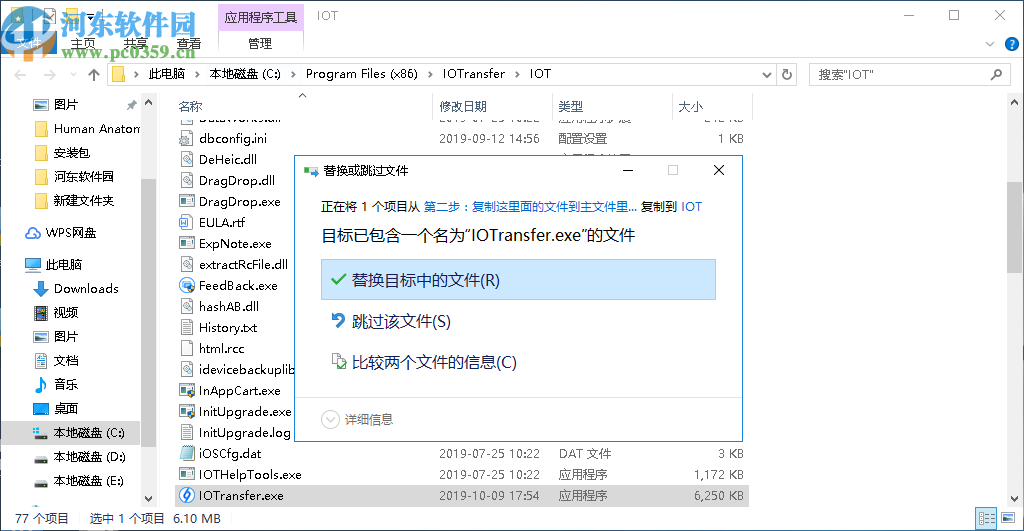Select 本地磁盘 (E:) drive icon in sidebar
This screenshot has width=1024, height=531.
pyautogui.click(x=40, y=481)
